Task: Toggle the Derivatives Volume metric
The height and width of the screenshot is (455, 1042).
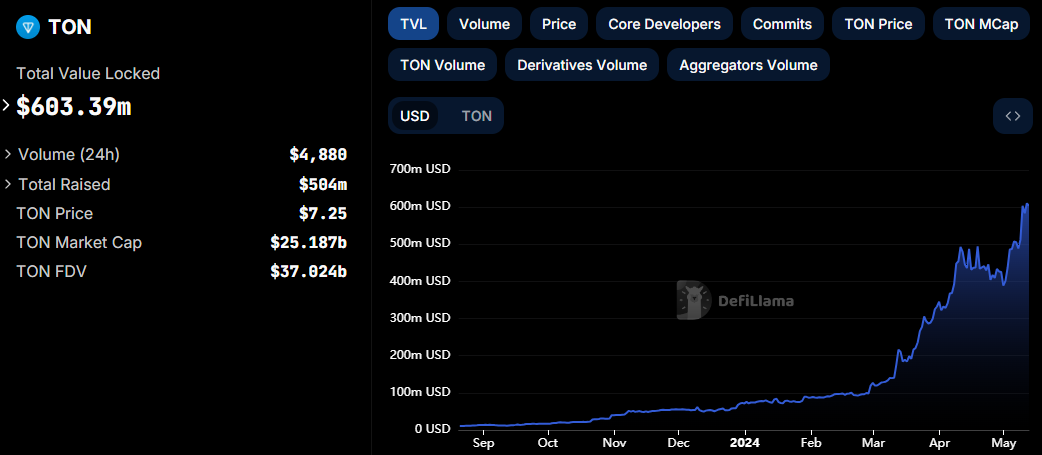Action: (x=582, y=65)
